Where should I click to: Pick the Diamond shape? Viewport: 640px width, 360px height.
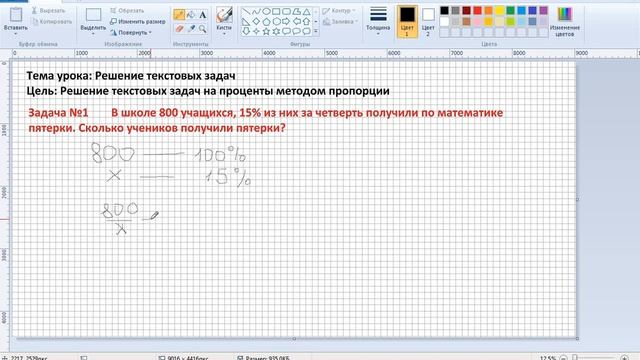[x=256, y=22]
